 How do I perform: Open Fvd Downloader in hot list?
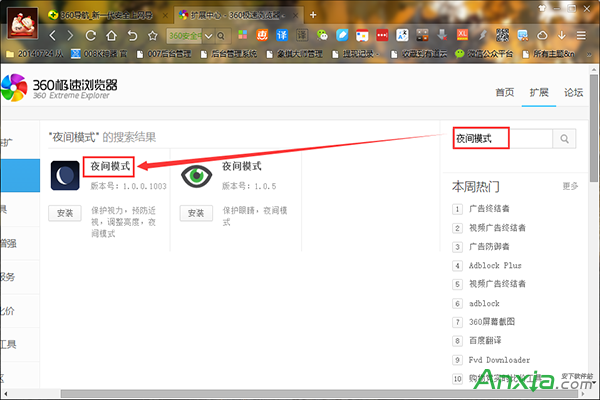point(499,360)
